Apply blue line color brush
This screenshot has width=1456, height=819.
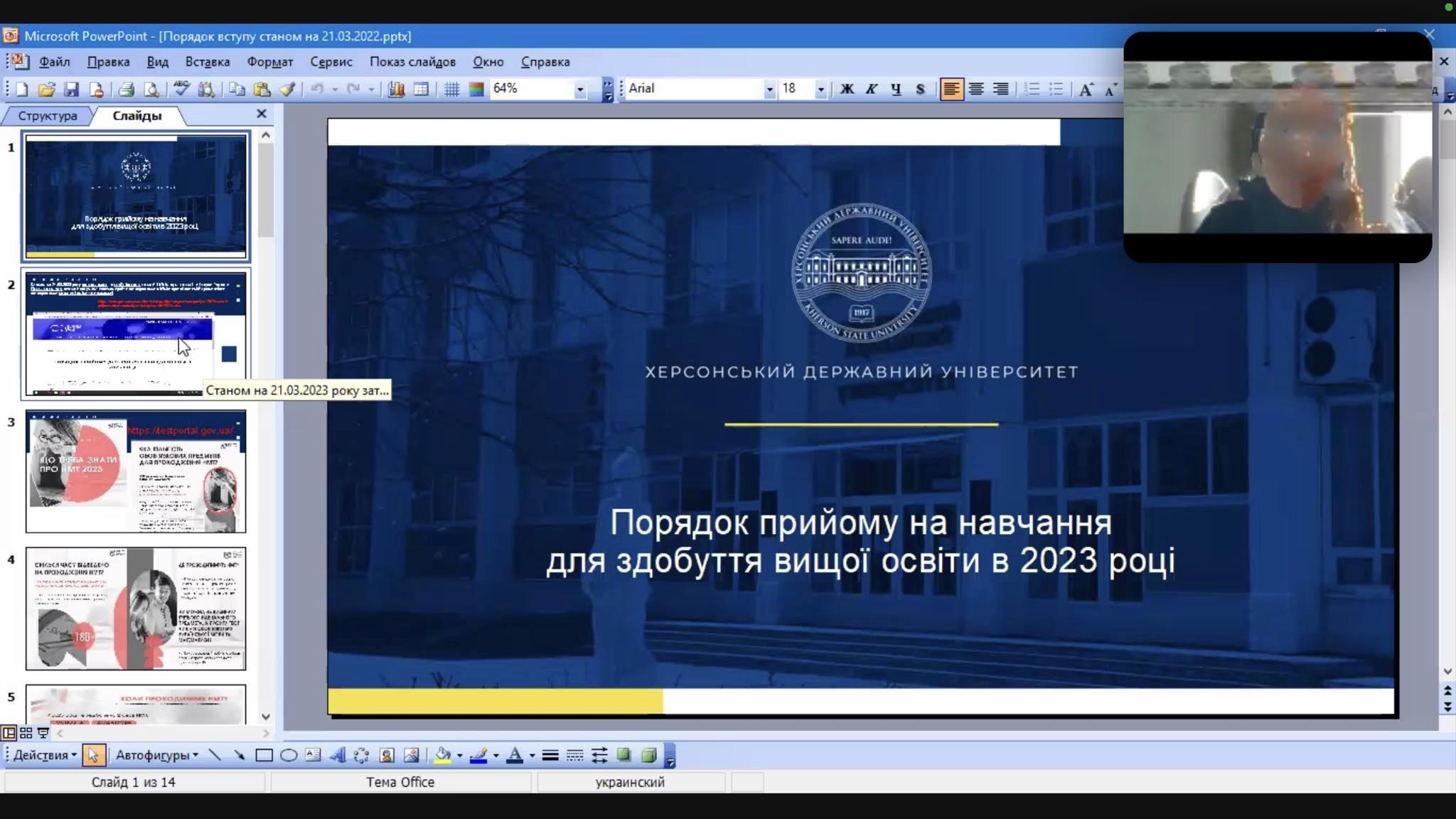click(x=478, y=755)
